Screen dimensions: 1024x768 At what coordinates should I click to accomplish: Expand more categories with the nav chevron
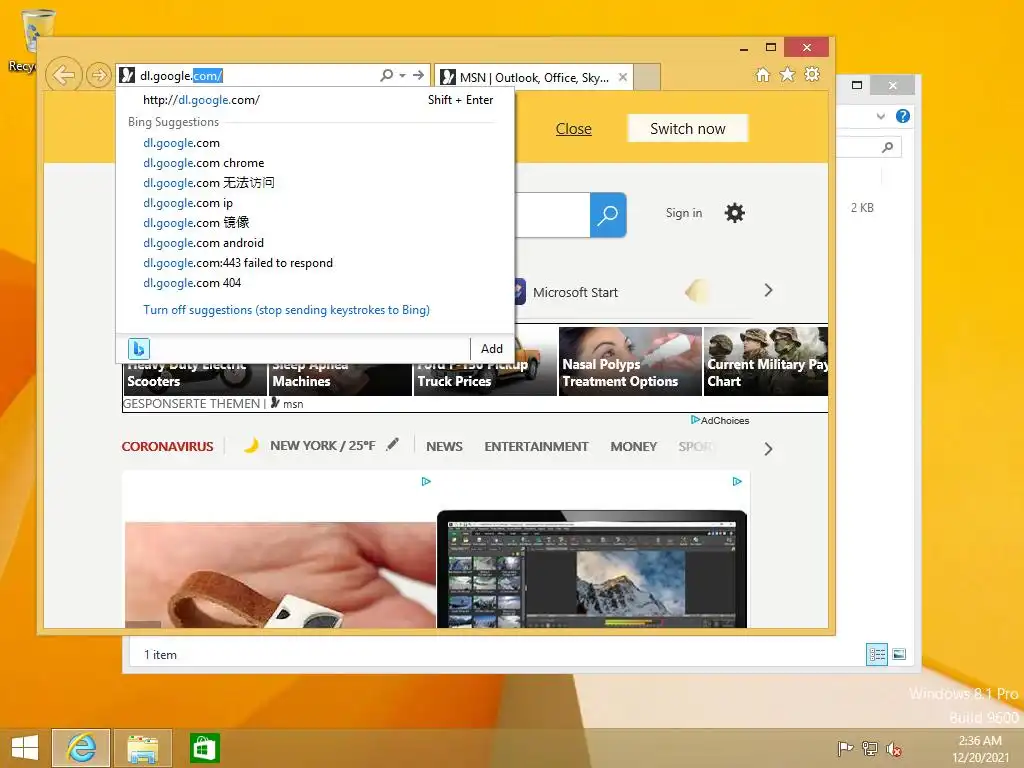[769, 449]
